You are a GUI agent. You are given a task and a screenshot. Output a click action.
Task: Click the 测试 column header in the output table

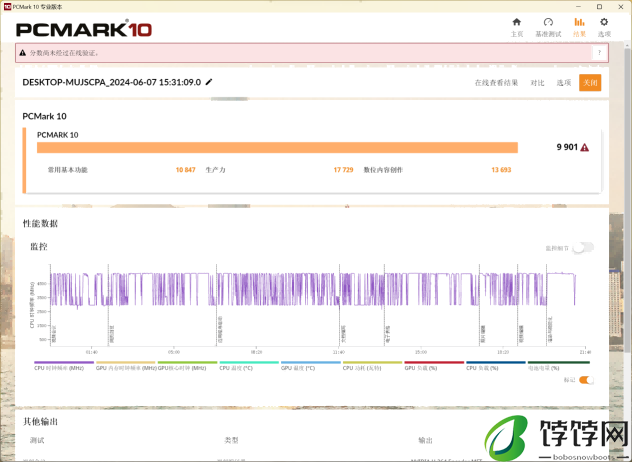(37, 440)
